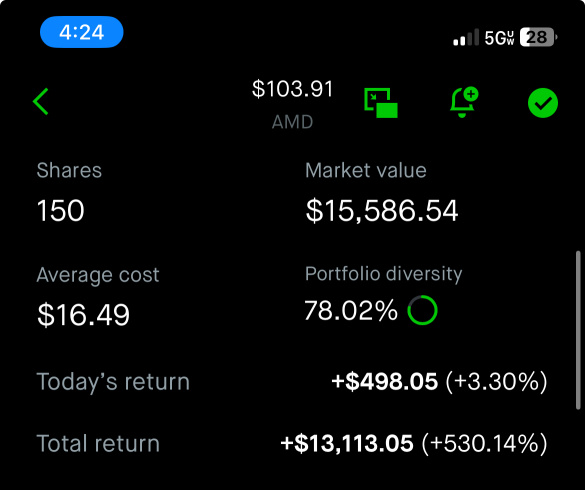Screen dimensions: 585x490
Task: Tap the $16.49 average cost value
Action: coord(84,315)
